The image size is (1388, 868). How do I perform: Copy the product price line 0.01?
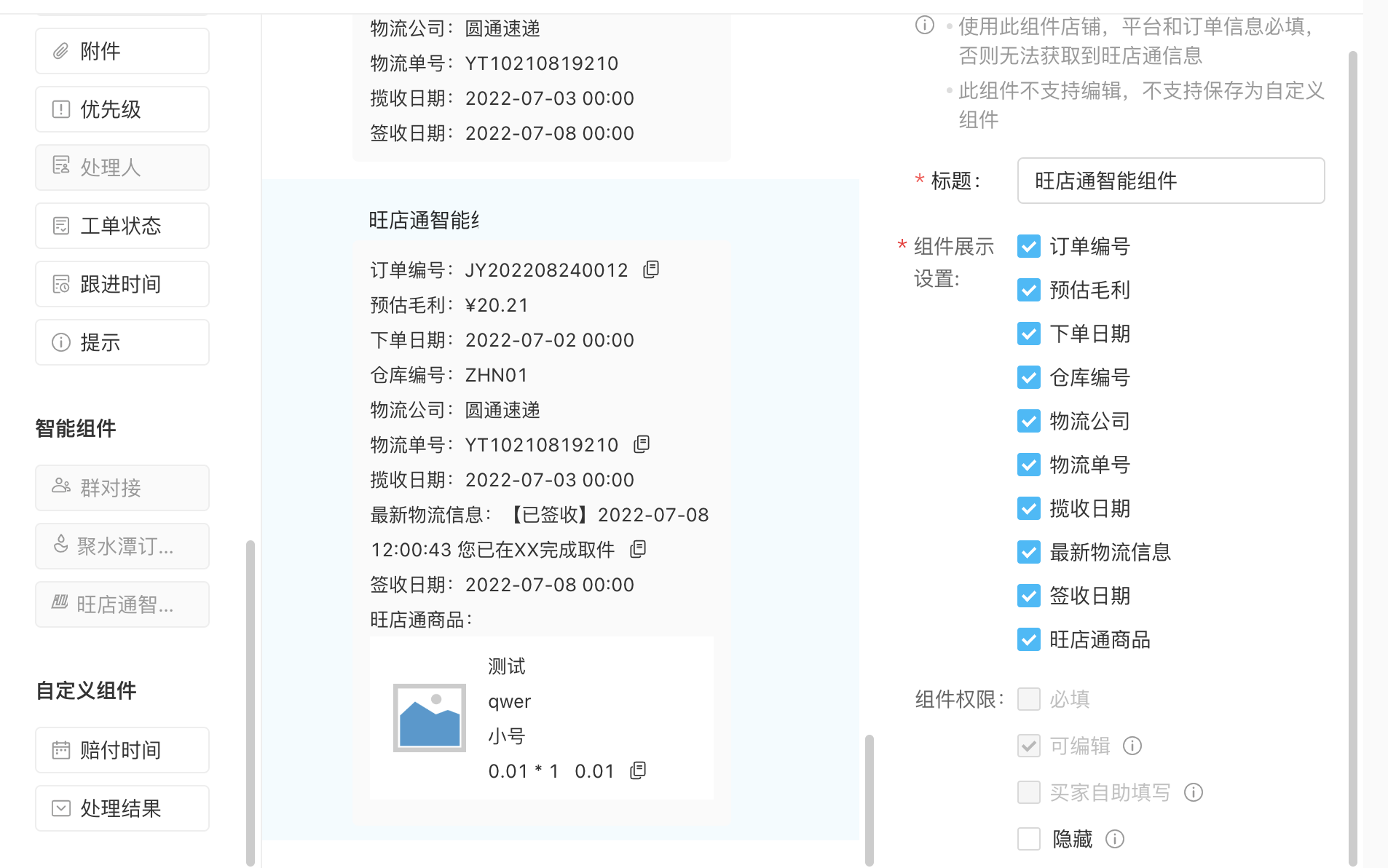pyautogui.click(x=638, y=770)
